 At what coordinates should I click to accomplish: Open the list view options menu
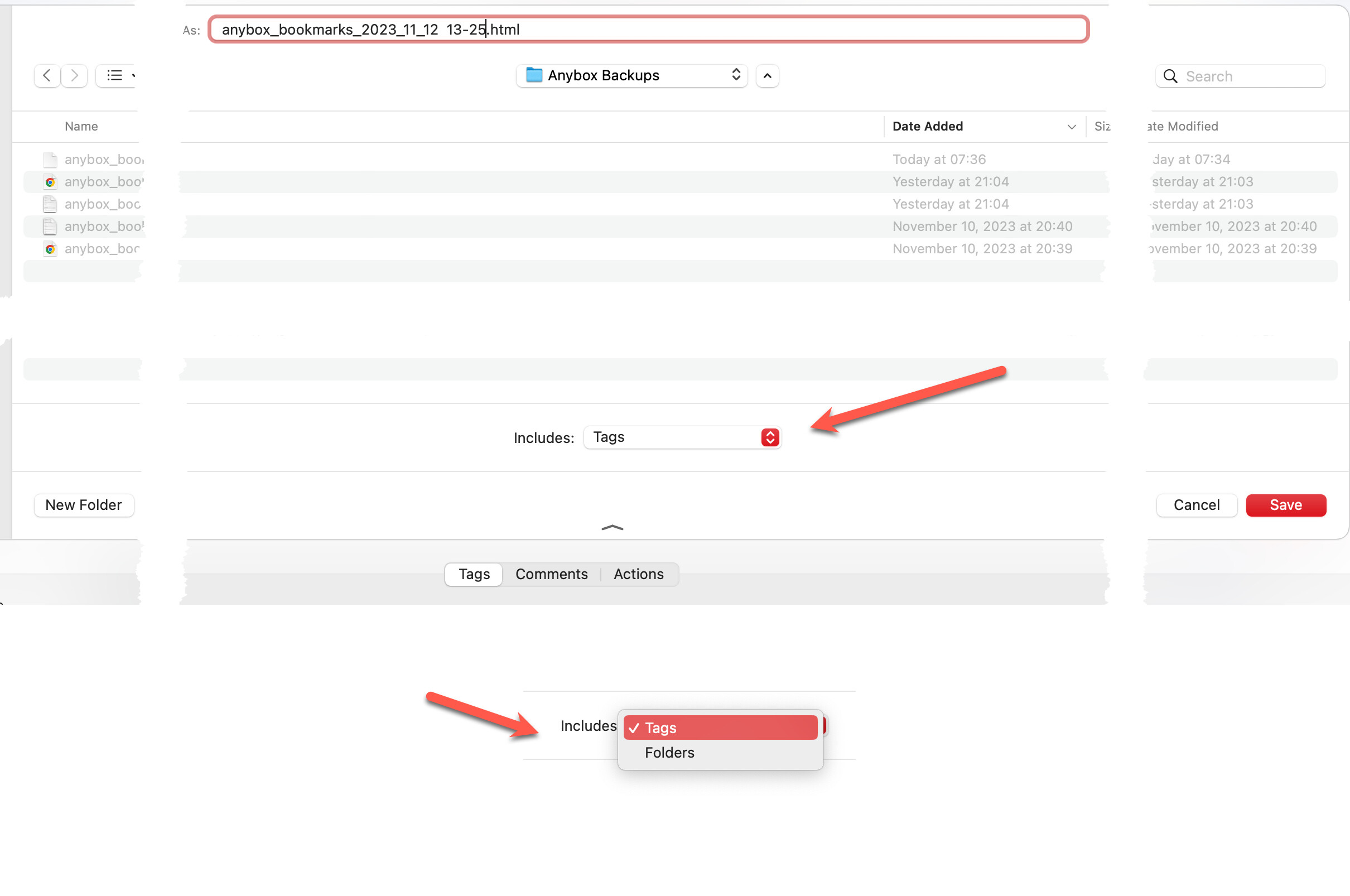click(117, 75)
